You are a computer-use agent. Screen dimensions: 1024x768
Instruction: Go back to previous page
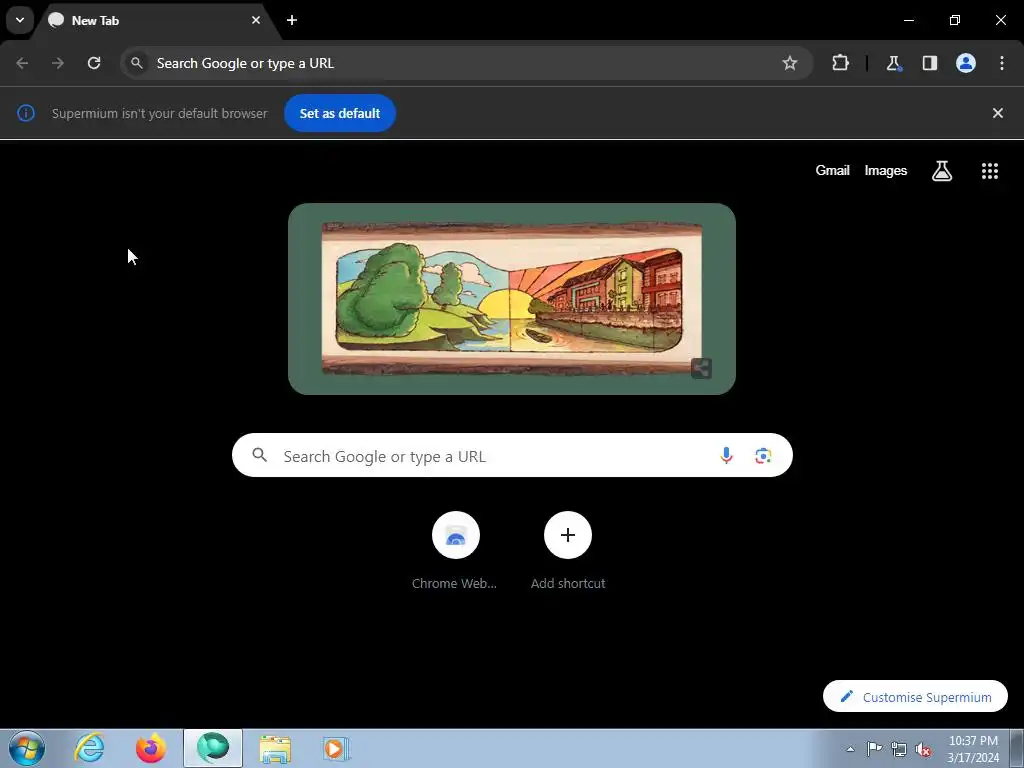[x=22, y=63]
